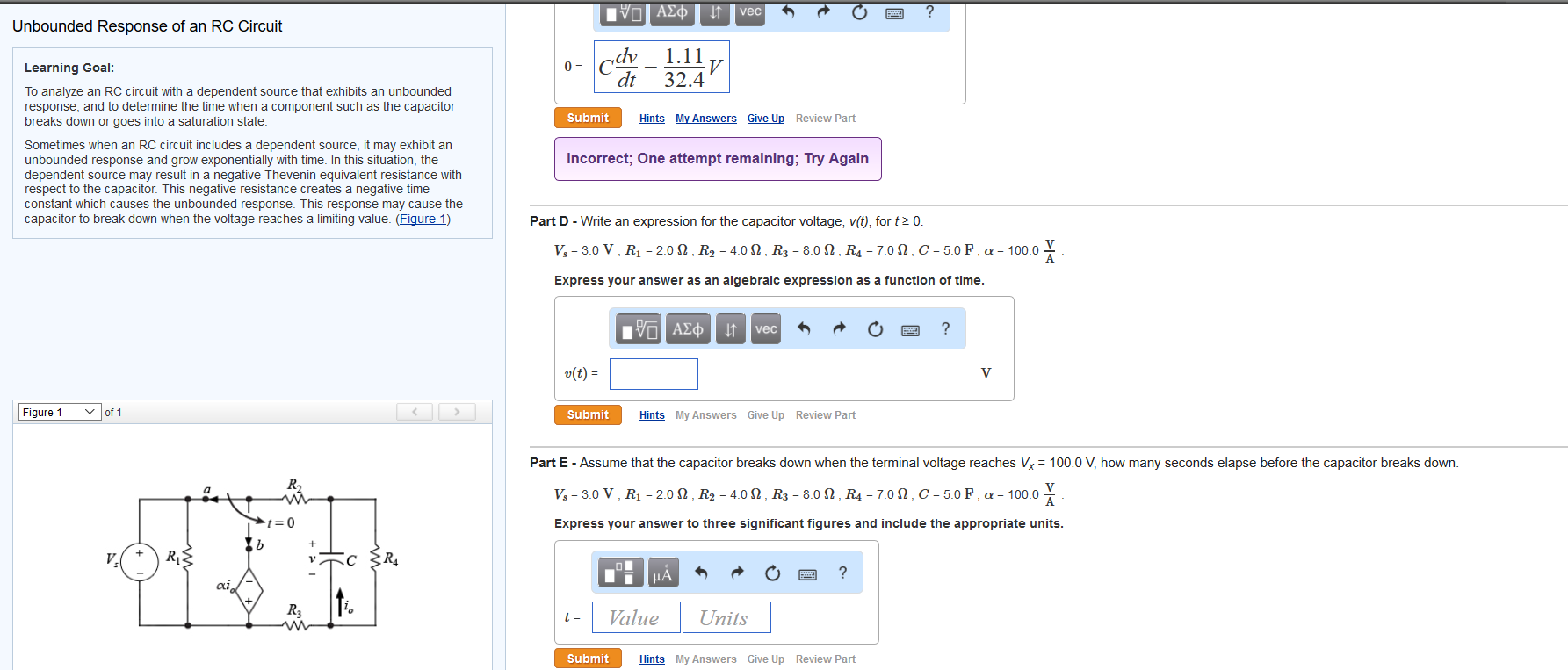Open help question mark in Part E toolbar
This screenshot has height=670, width=1568.
842,573
